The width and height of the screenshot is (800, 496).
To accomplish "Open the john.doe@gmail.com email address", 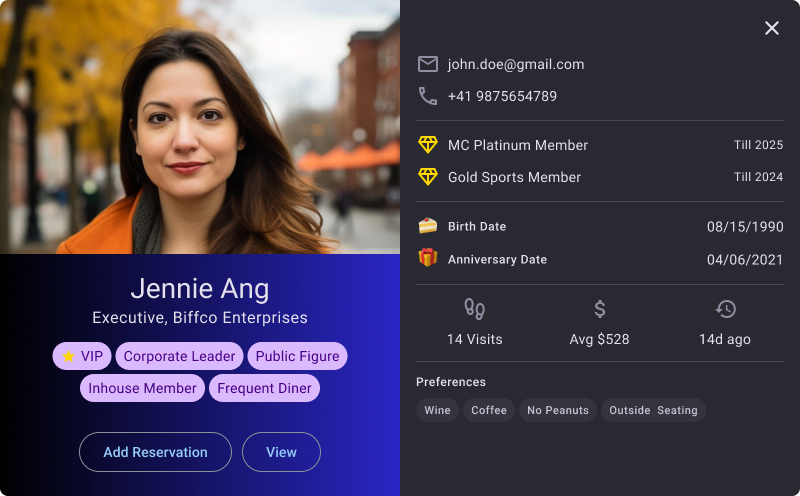I will [516, 64].
